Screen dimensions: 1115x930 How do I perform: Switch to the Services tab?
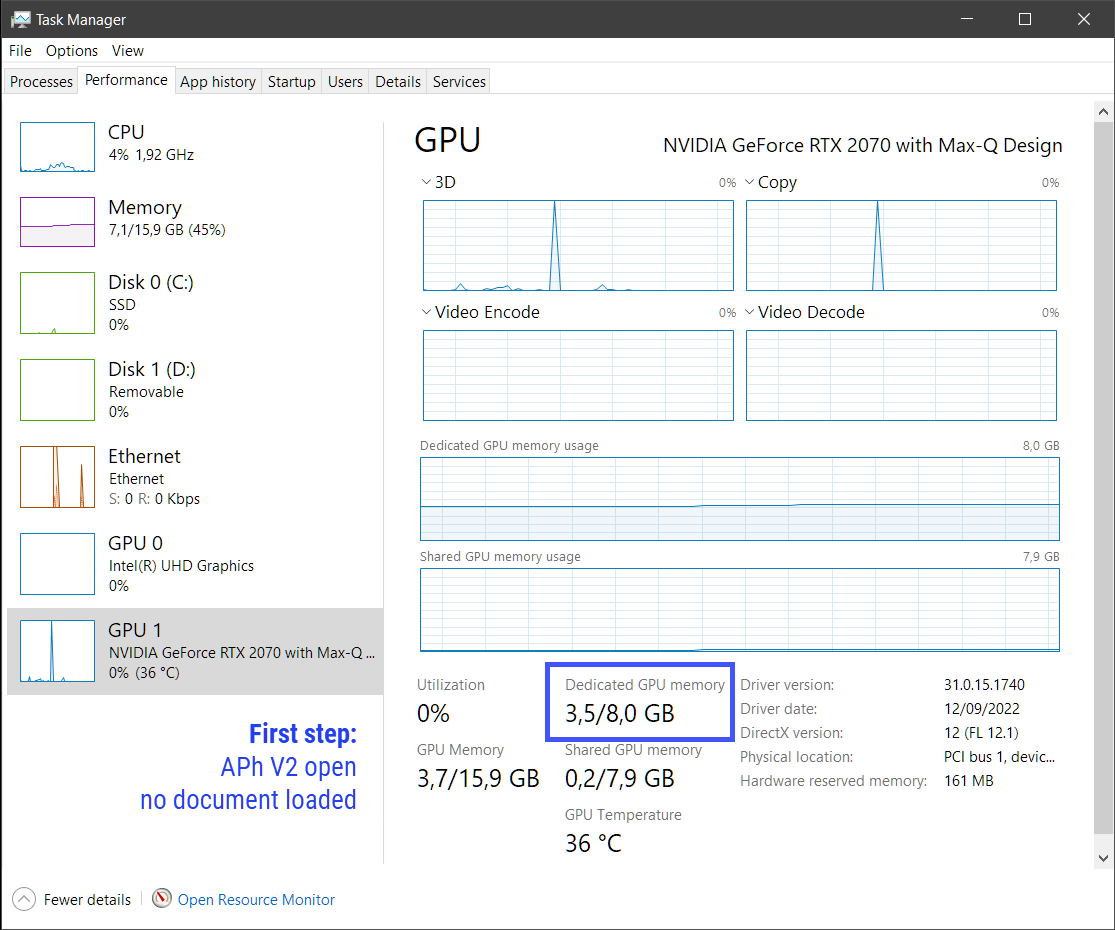tap(458, 81)
